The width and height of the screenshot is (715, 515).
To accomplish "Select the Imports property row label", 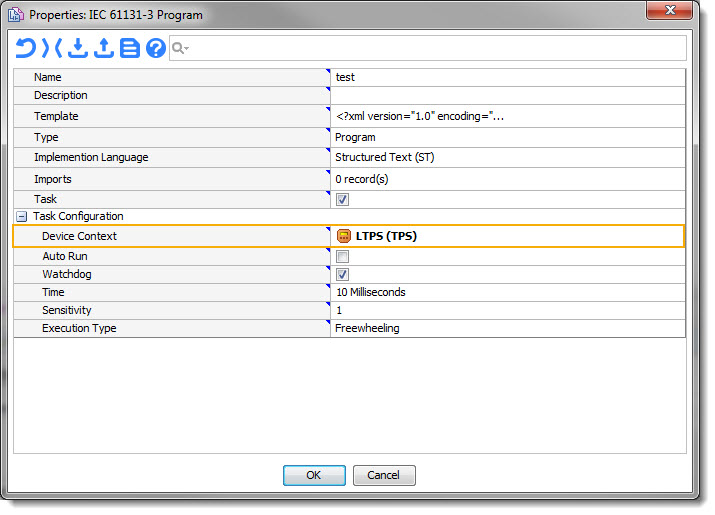I will coord(53,179).
